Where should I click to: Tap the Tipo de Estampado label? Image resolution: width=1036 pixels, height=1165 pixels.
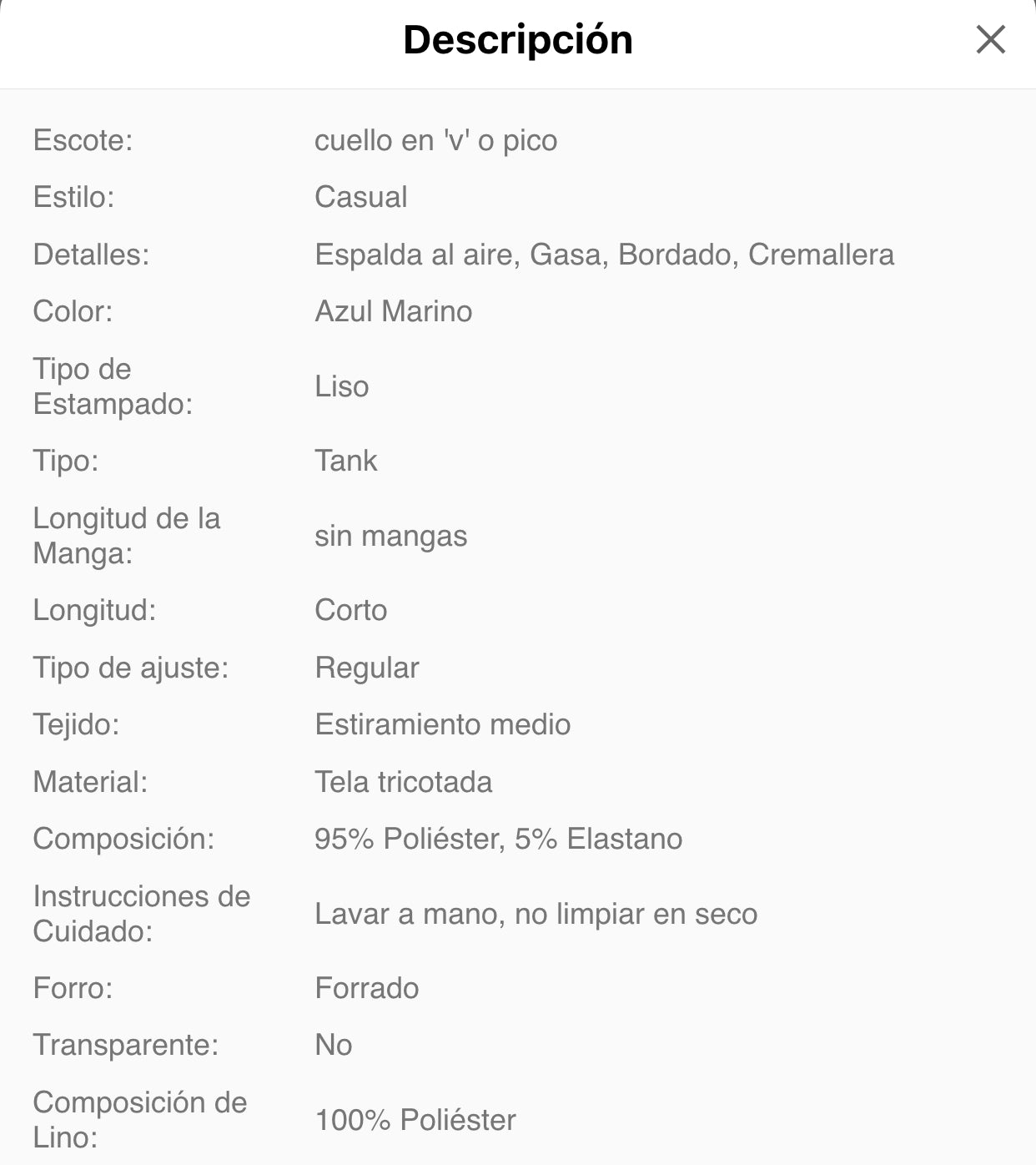coord(113,386)
